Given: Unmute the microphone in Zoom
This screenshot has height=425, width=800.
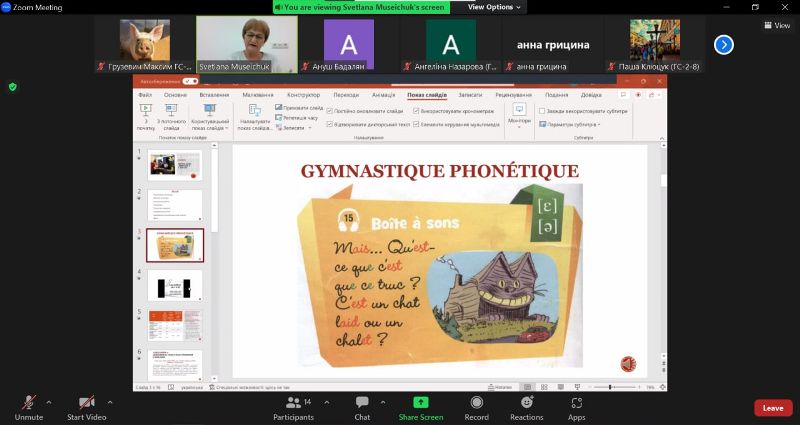Looking at the screenshot, I should (29, 407).
